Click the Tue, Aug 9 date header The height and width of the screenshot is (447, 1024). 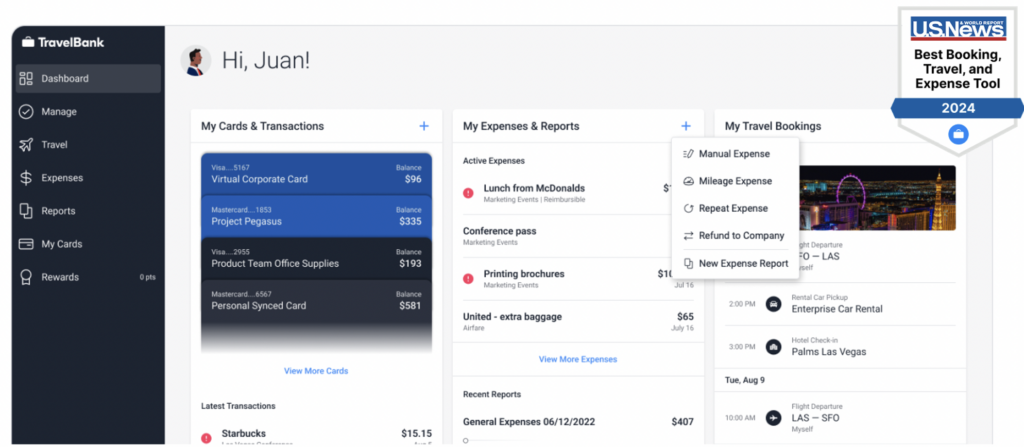745,379
